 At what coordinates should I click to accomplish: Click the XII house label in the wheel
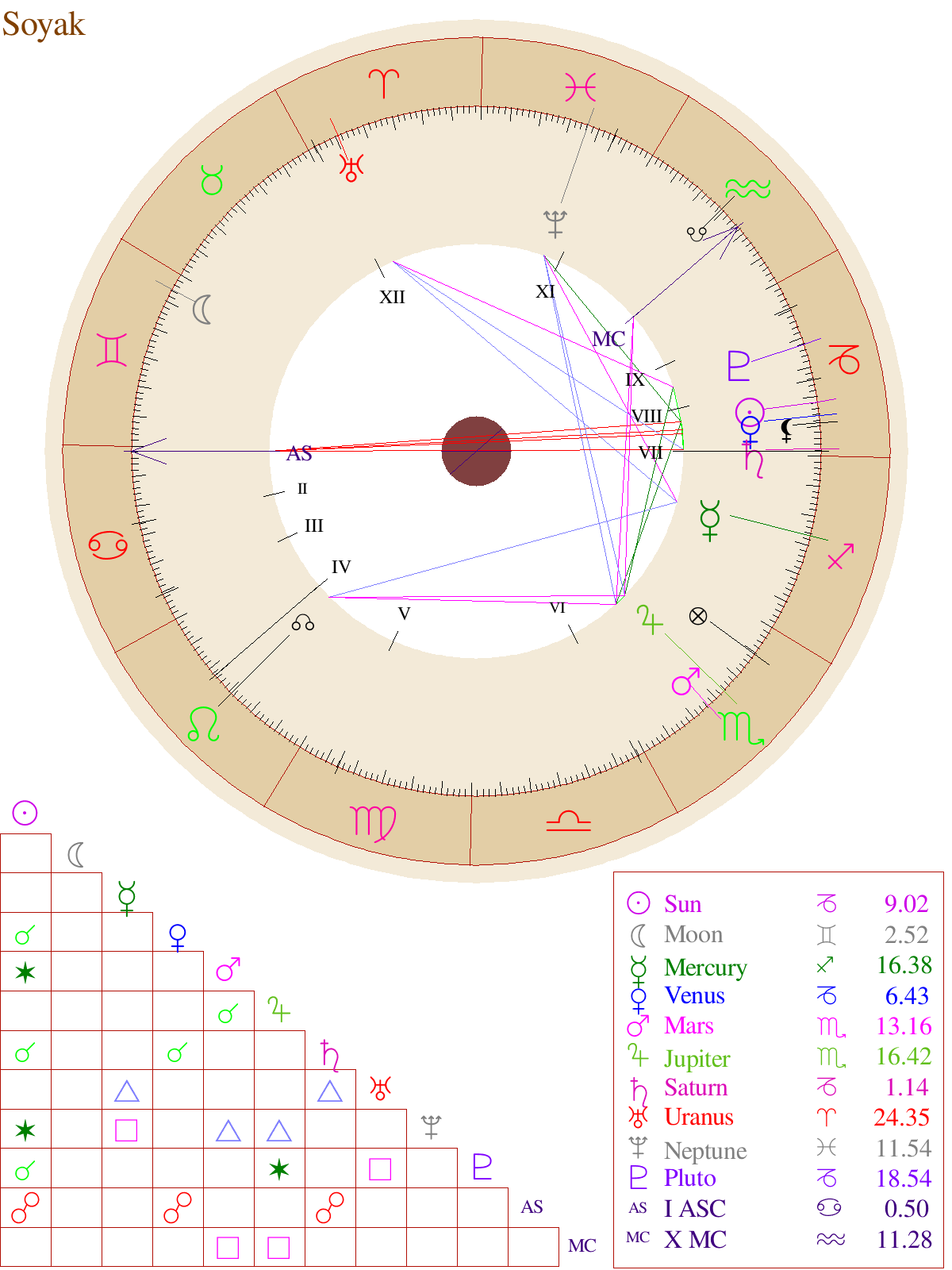click(x=392, y=297)
